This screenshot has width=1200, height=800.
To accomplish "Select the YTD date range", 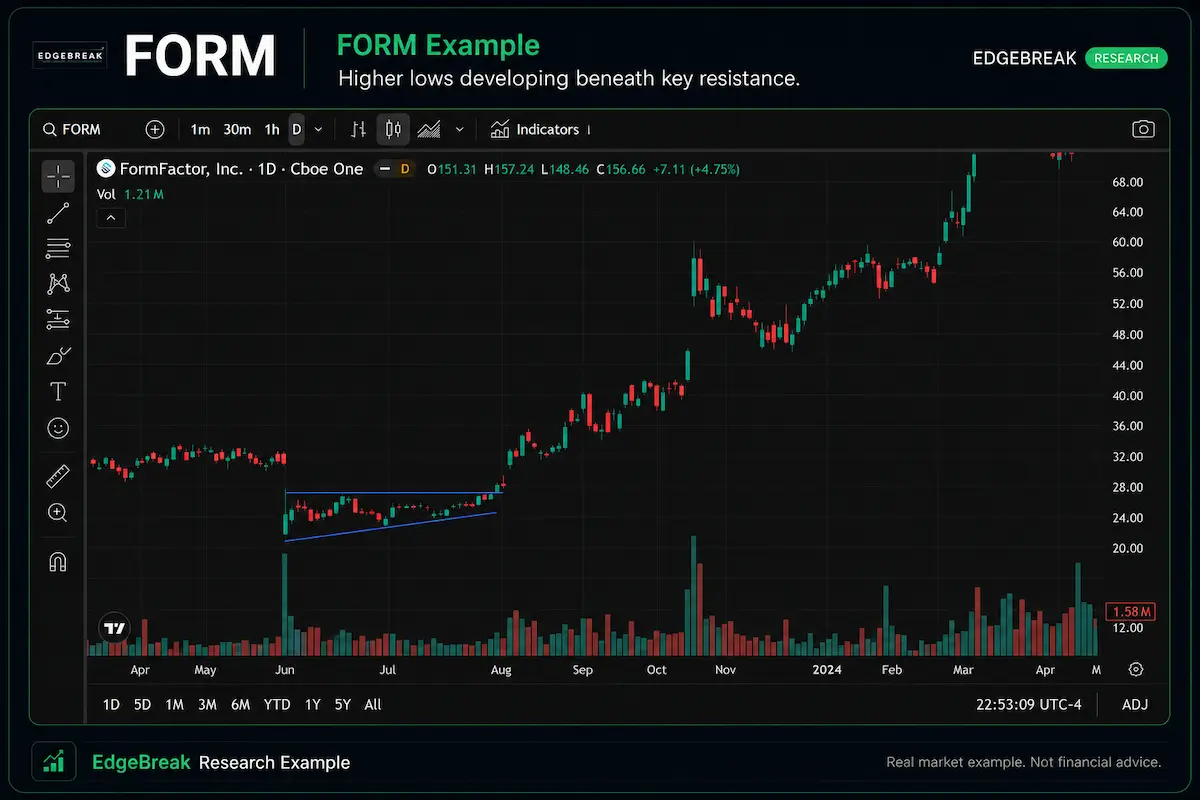I will click(x=277, y=704).
